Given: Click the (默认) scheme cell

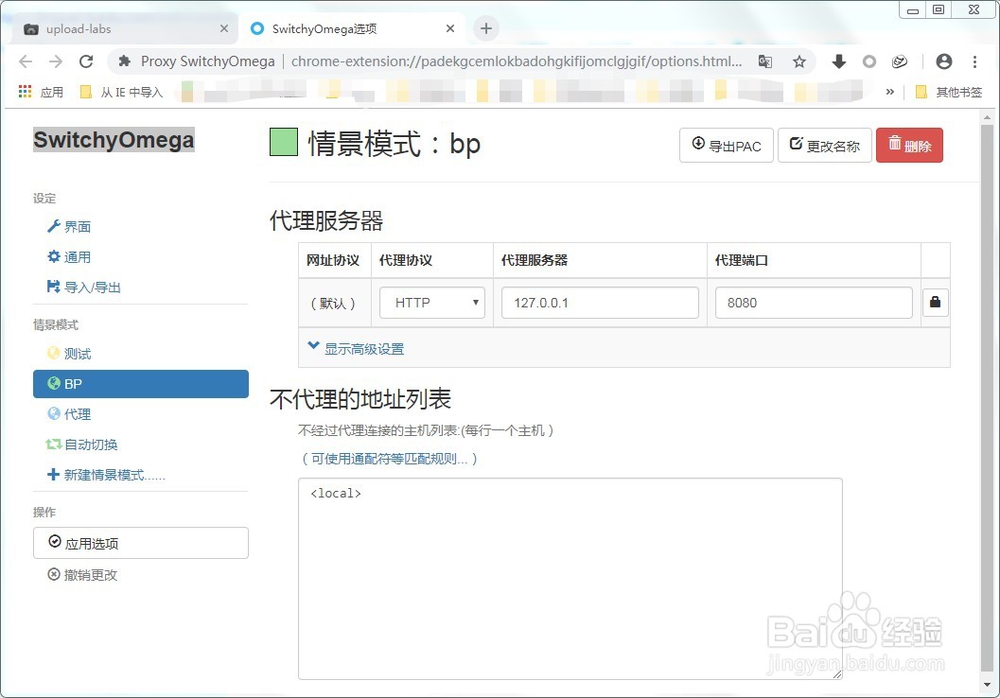Looking at the screenshot, I should 333,303.
